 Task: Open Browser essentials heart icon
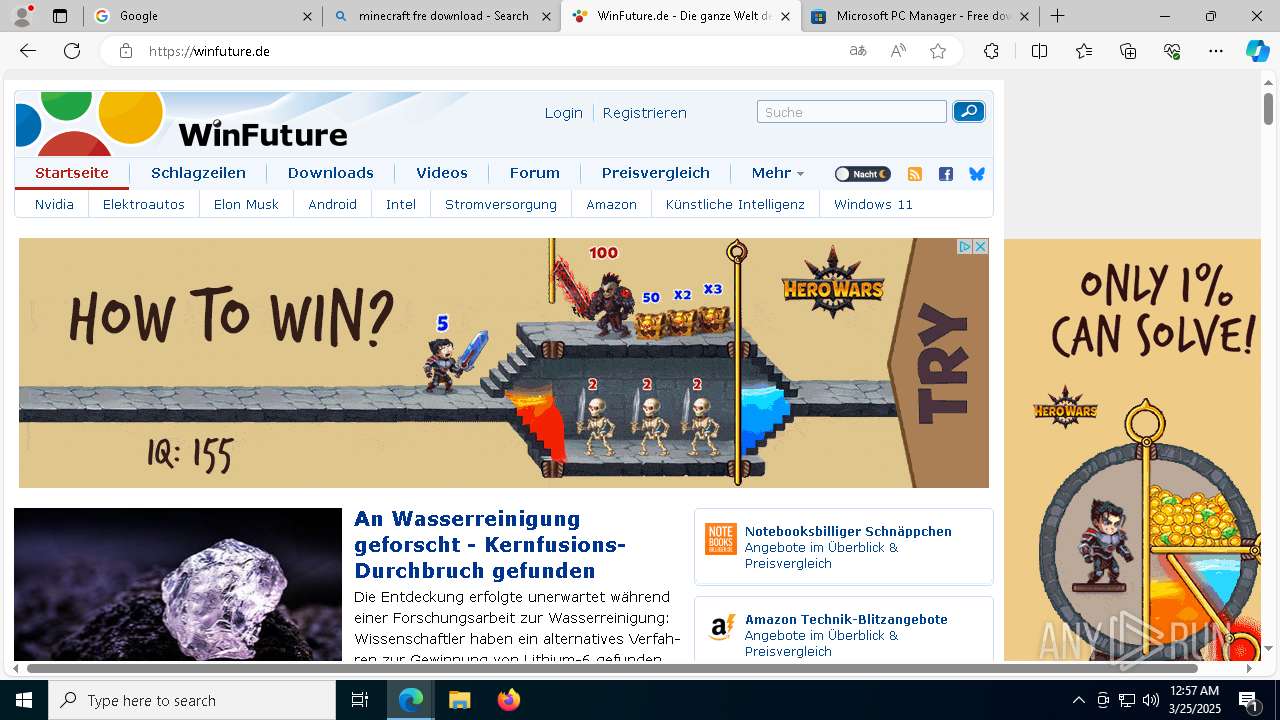coord(1172,51)
